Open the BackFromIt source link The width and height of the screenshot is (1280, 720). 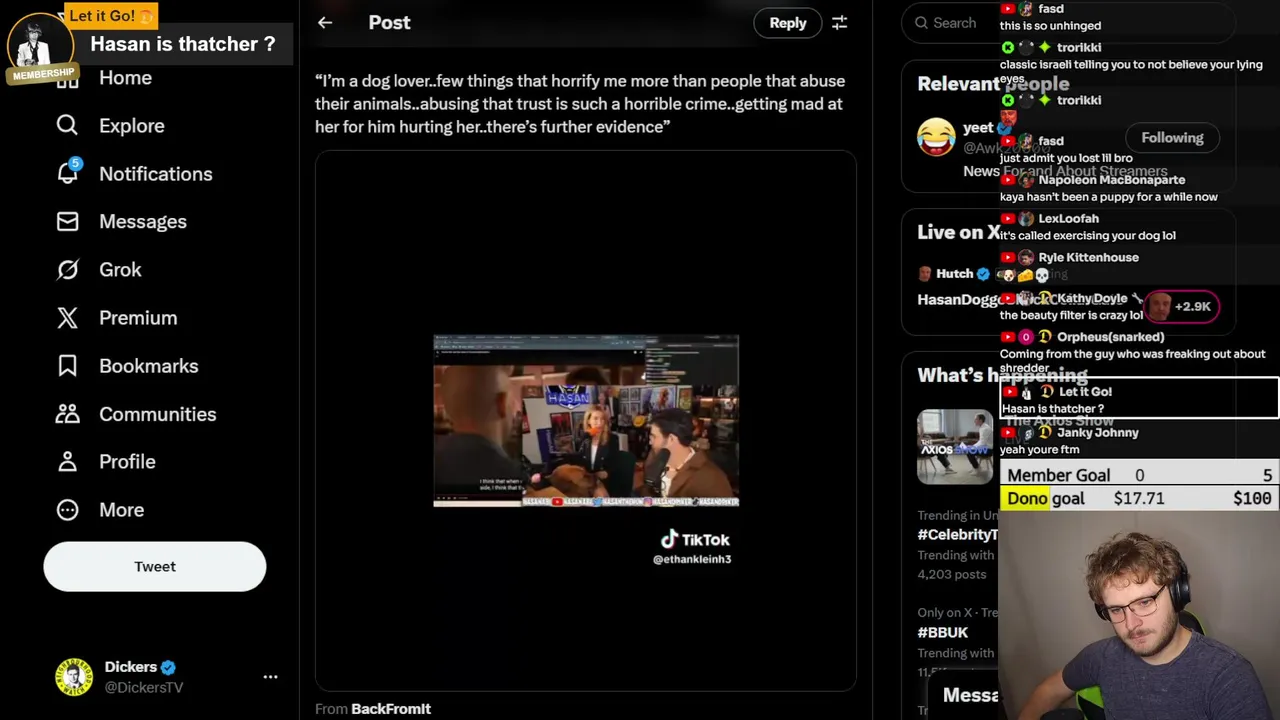point(391,708)
